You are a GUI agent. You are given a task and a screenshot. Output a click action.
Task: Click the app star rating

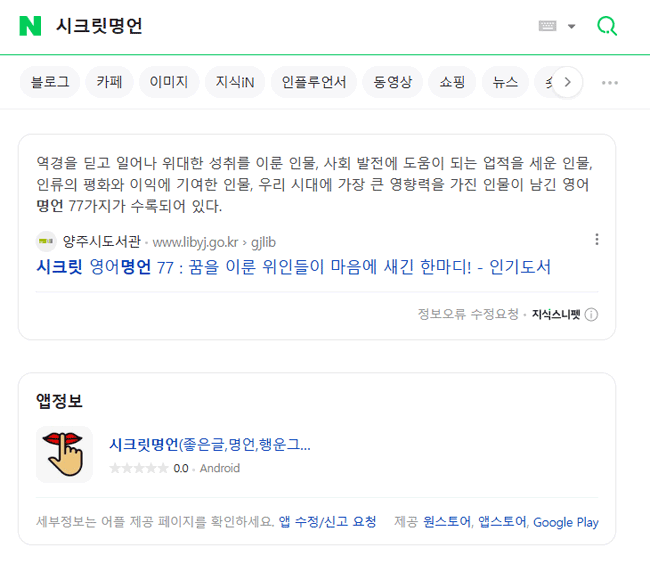coord(138,468)
